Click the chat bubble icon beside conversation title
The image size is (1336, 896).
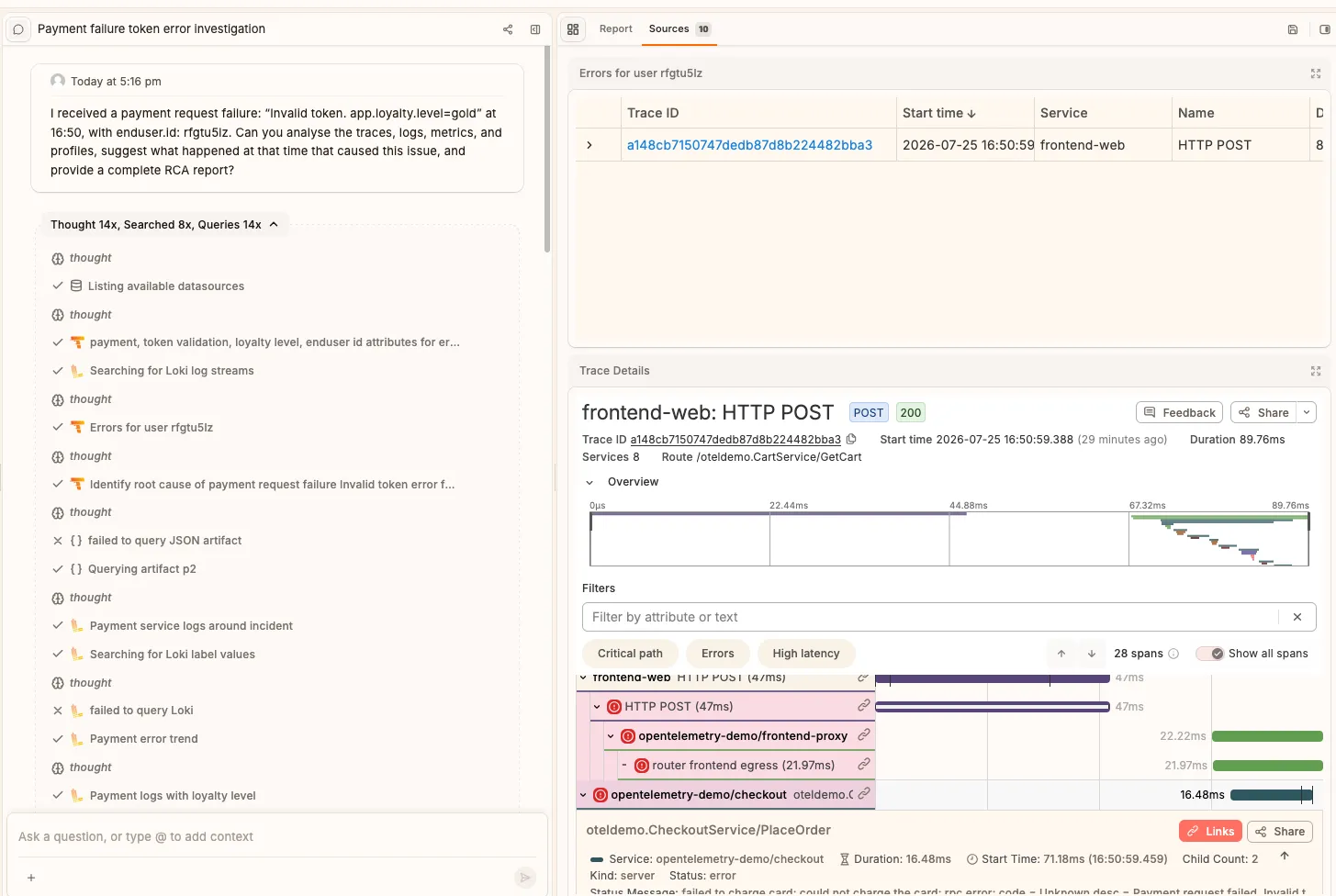point(17,29)
